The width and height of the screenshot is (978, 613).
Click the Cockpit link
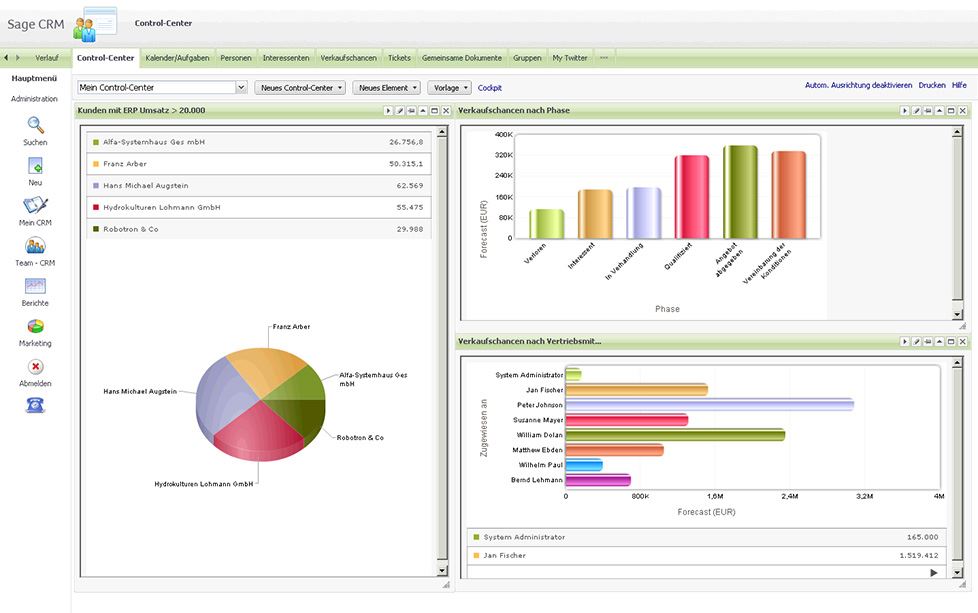[490, 88]
